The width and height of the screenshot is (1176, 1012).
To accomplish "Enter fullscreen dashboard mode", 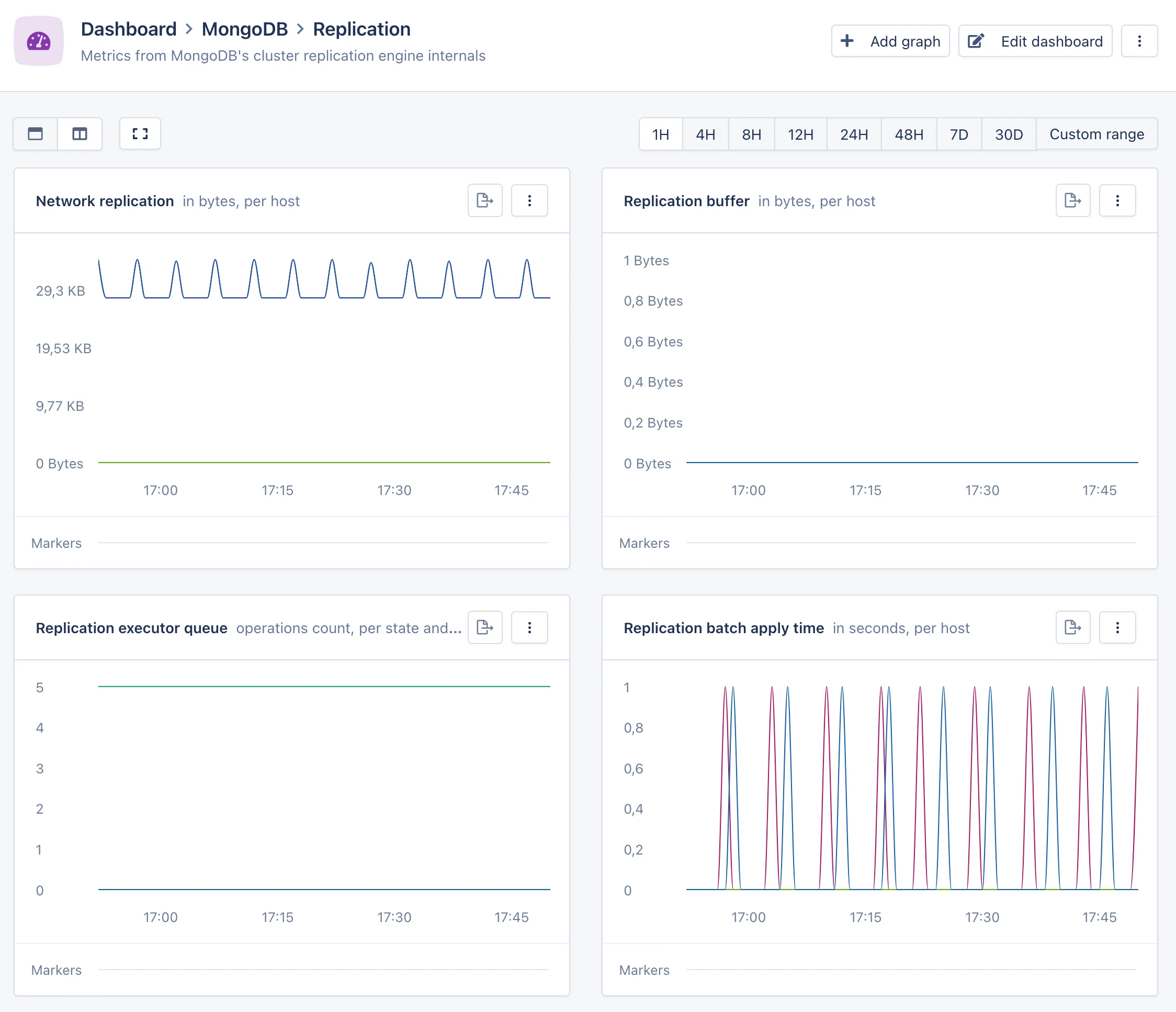I will pos(140,134).
